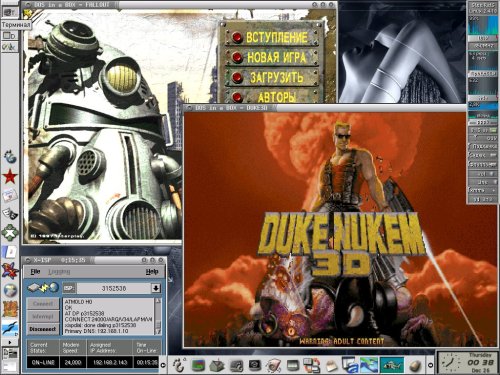
Task: Click the red star icon in side panel
Action: [x=10, y=176]
